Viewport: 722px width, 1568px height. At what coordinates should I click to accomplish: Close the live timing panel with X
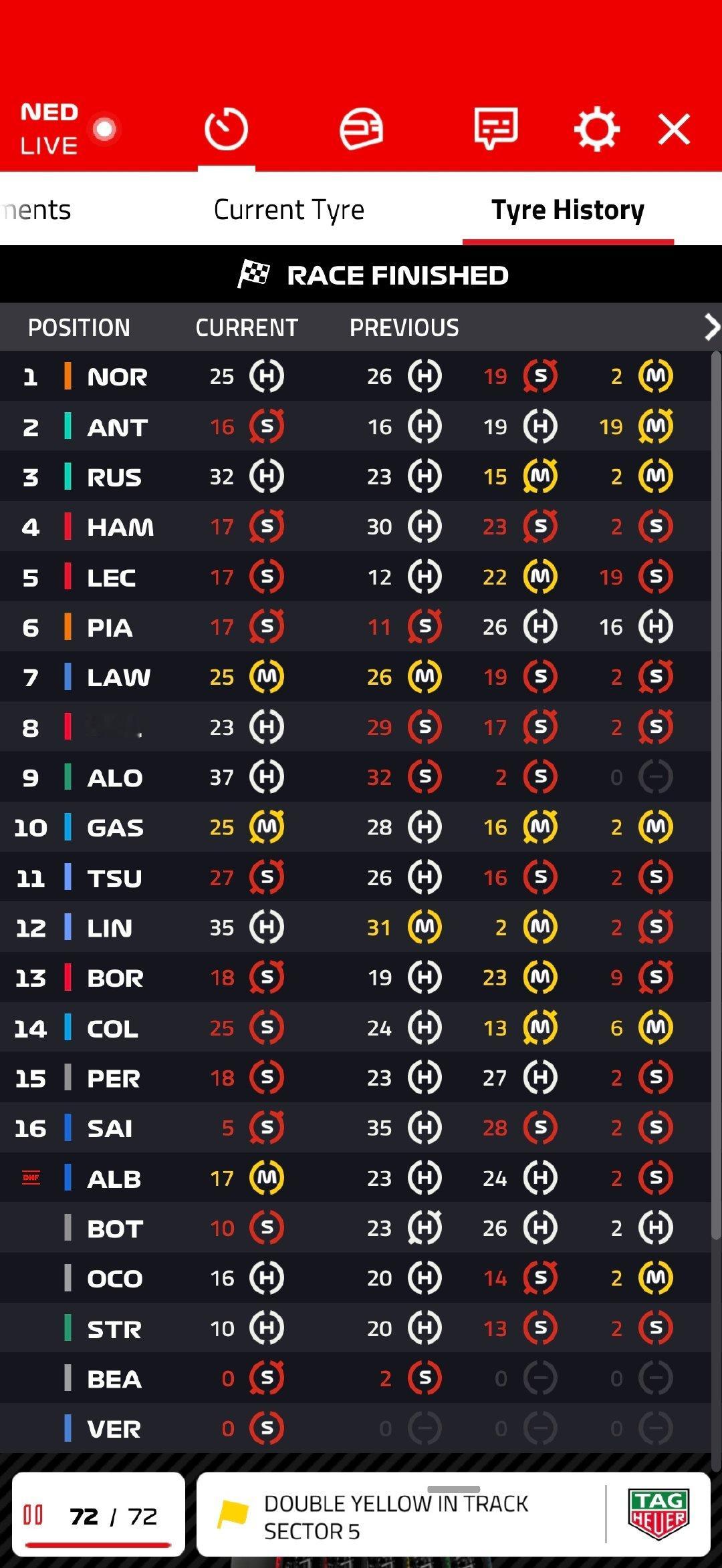tap(674, 129)
